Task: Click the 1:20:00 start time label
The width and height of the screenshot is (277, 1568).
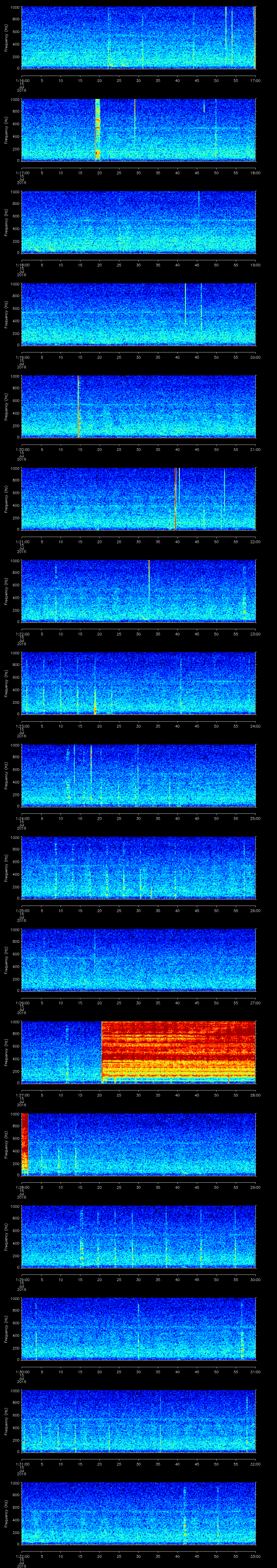Action: point(22,449)
